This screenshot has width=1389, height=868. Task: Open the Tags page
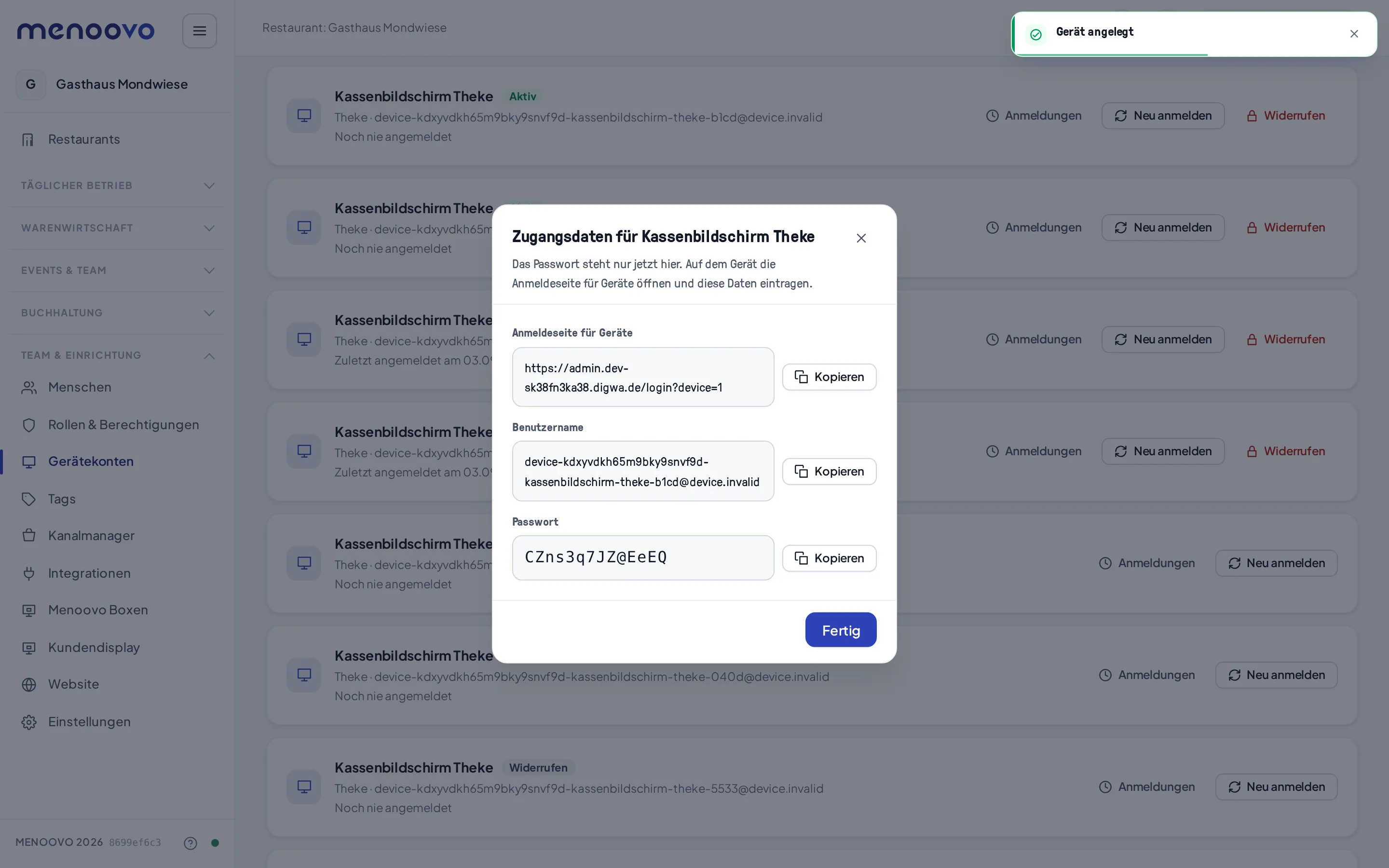tap(118, 499)
